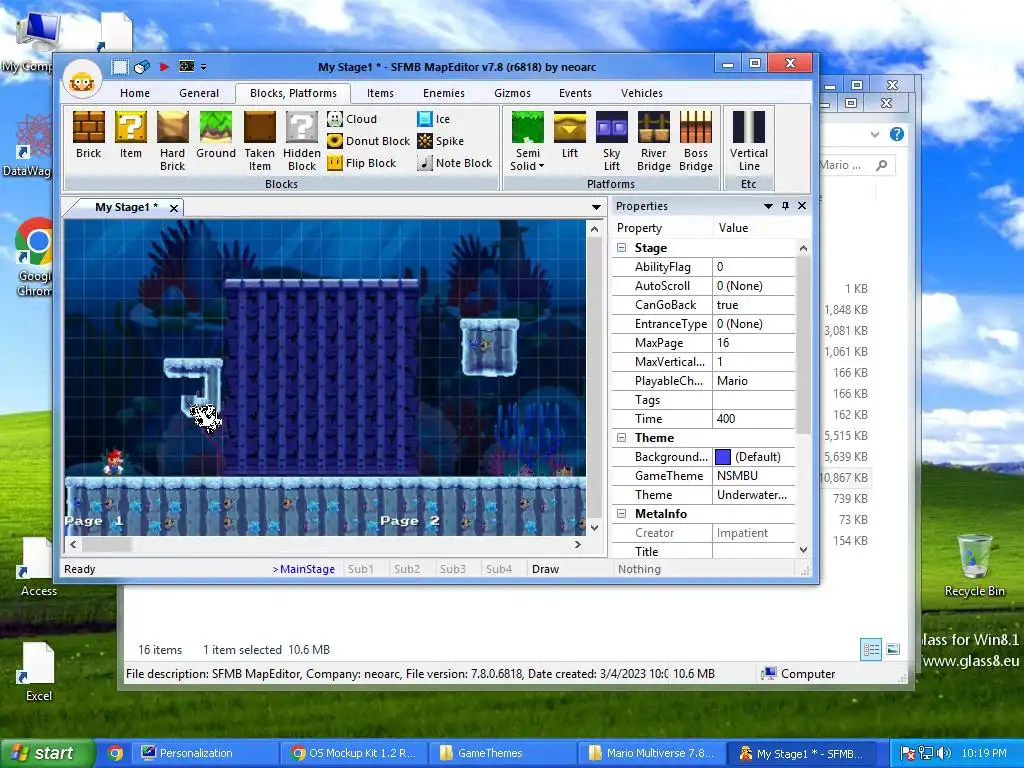1024x768 pixels.
Task: Select the Brick block tool
Action: point(89,136)
